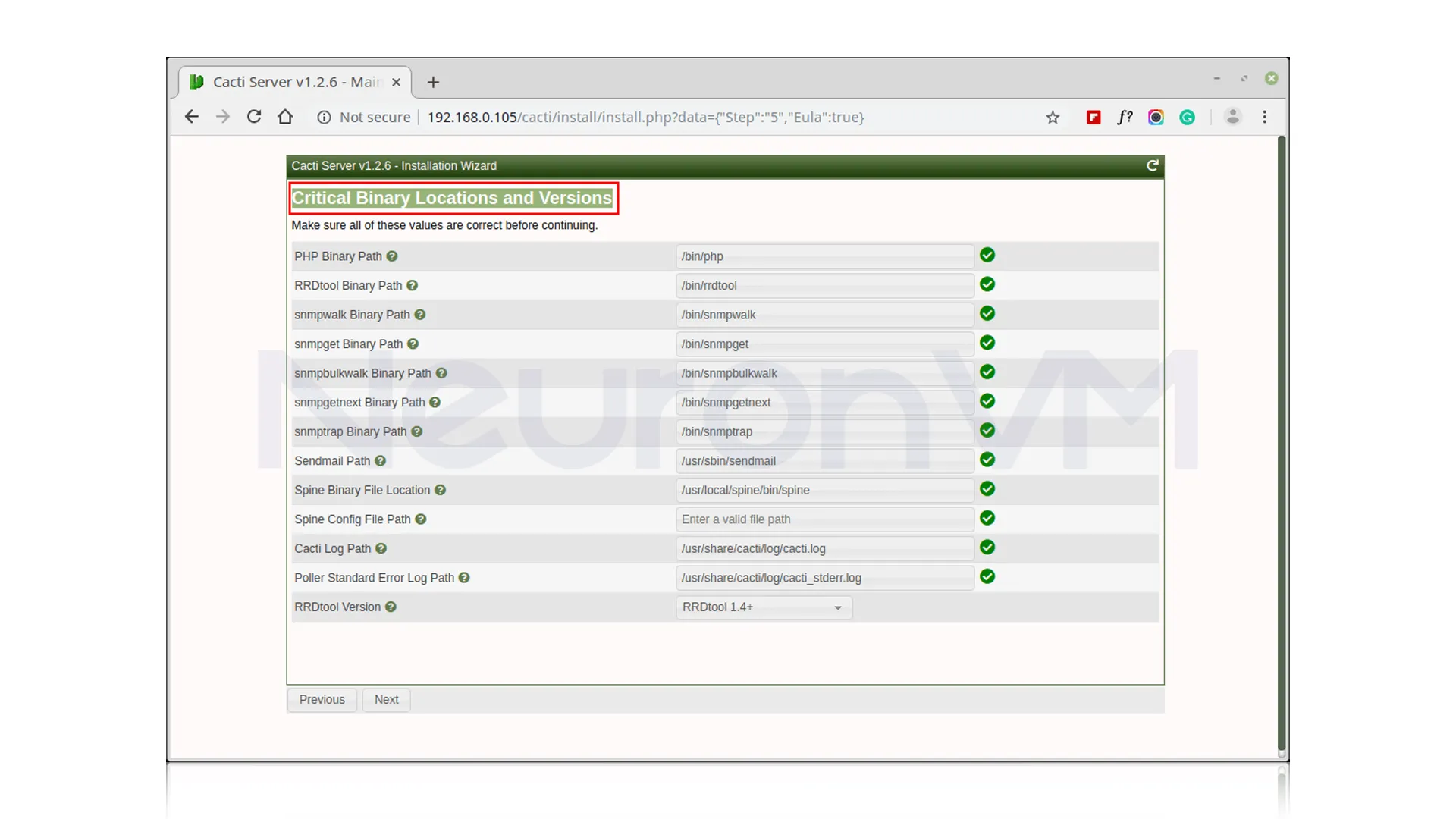Click the help icon beside snmpget Binary Path
This screenshot has height=819, width=1456.
click(413, 344)
